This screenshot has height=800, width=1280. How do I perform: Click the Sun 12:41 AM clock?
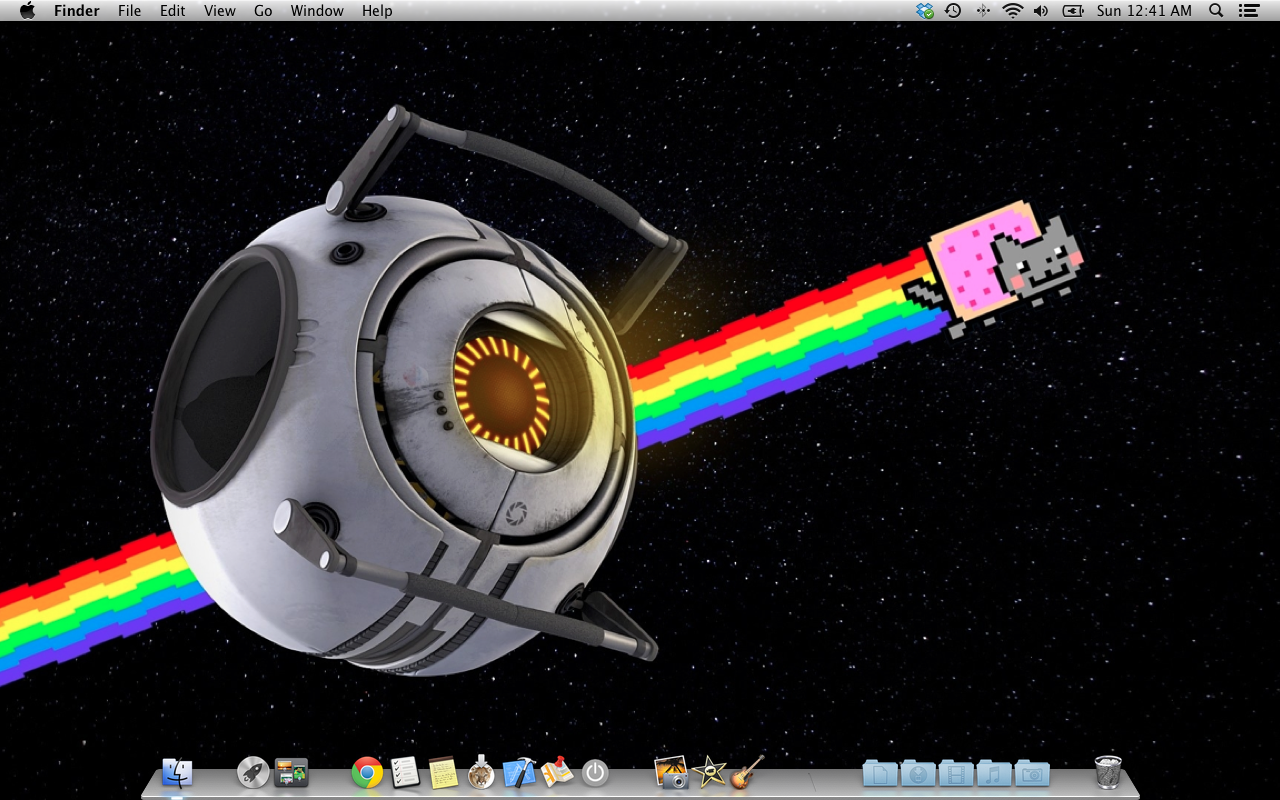[1144, 11]
